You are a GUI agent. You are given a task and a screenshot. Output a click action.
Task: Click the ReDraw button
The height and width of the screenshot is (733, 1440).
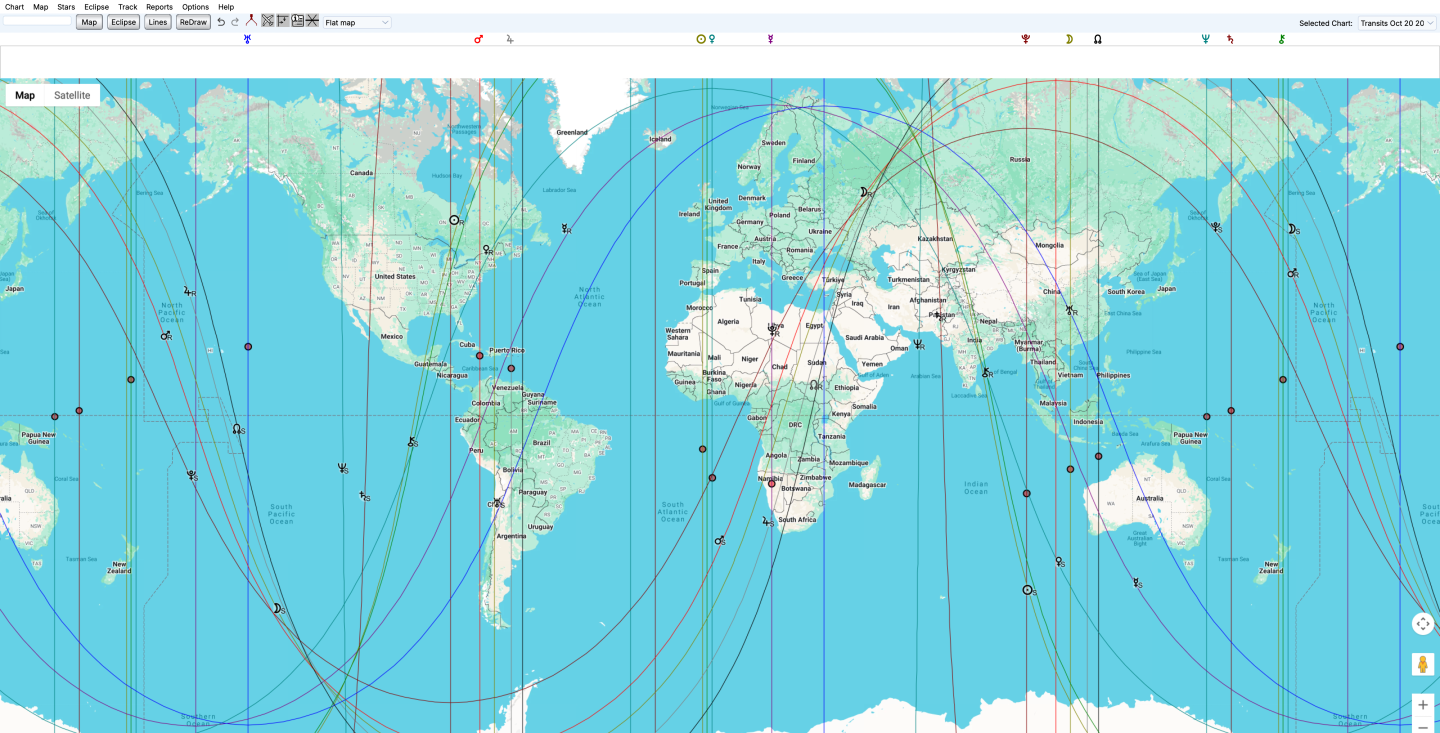[193, 22]
